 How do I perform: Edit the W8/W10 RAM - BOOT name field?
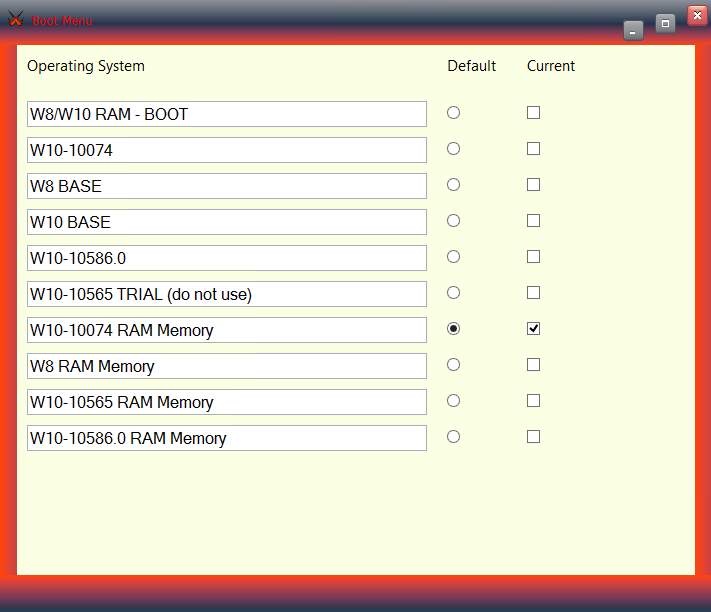click(x=227, y=114)
